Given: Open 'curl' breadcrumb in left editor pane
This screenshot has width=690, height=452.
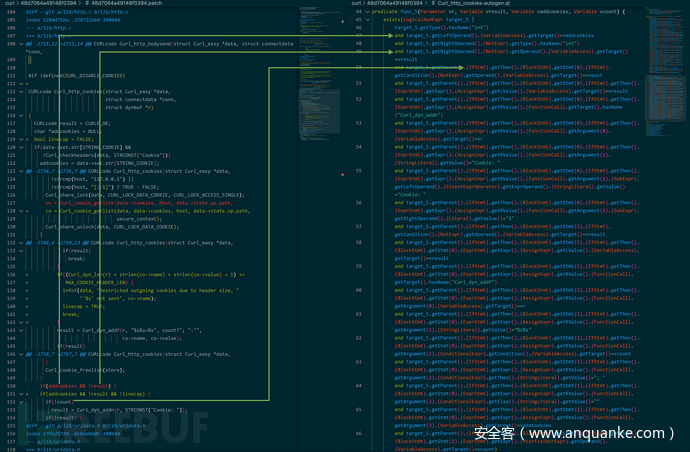Looking at the screenshot, I should click(x=8, y=5).
